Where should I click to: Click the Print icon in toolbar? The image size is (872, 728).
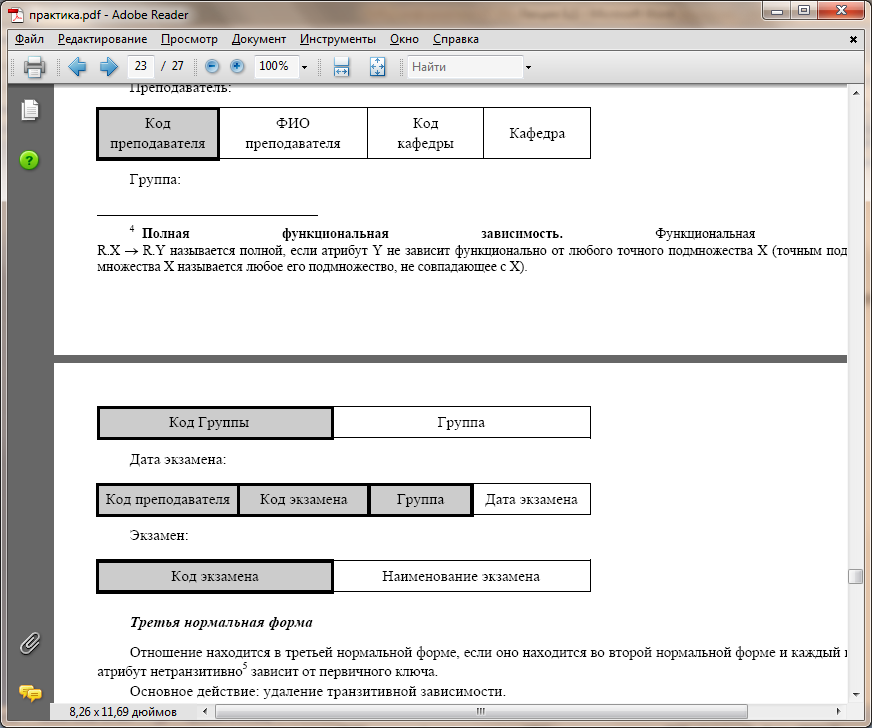point(34,67)
